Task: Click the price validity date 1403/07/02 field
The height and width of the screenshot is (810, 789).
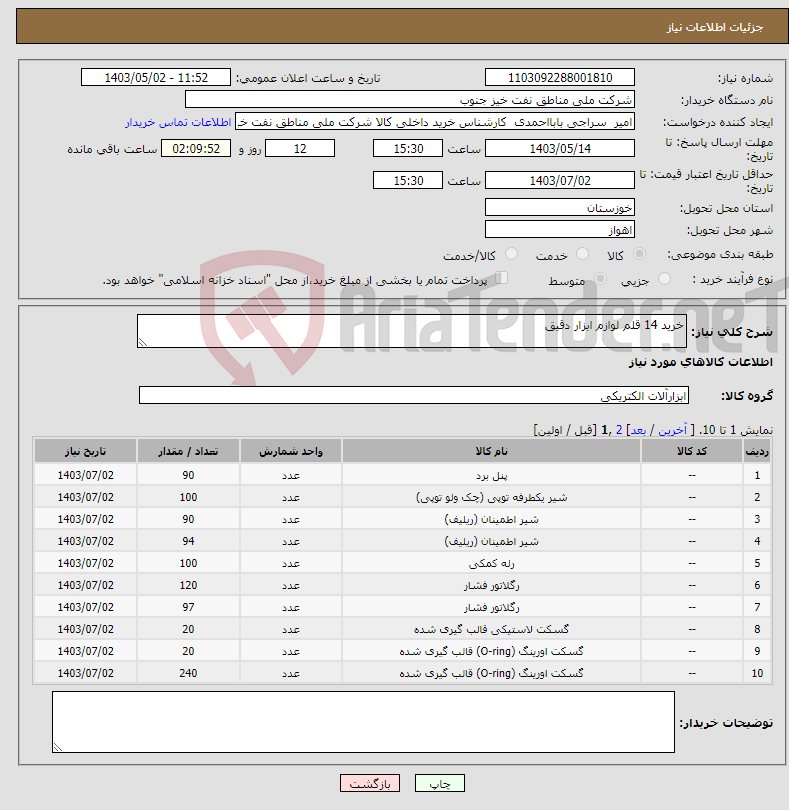Action: pyautogui.click(x=560, y=180)
